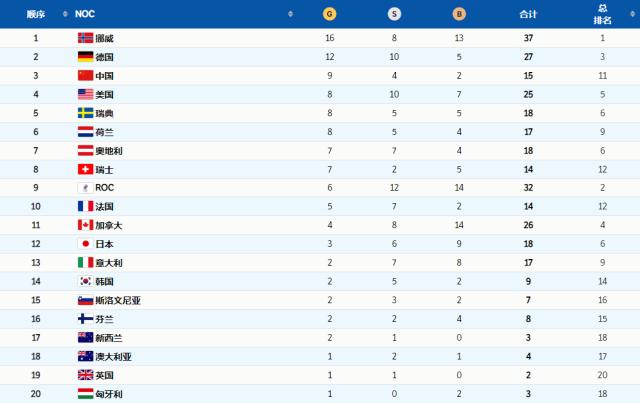The height and width of the screenshot is (403, 640).
Task: Click the Switzerland flag icon
Action: point(85,169)
